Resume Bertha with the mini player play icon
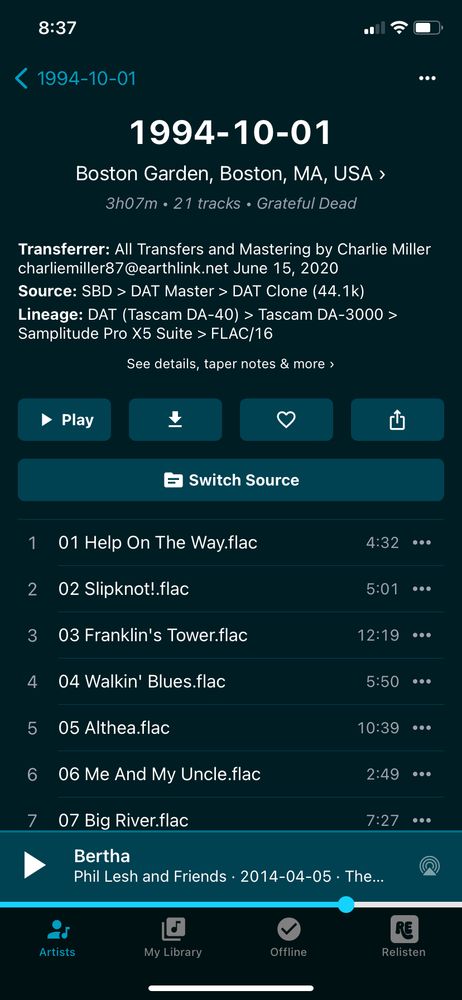Image resolution: width=462 pixels, height=1000 pixels. [x=34, y=865]
